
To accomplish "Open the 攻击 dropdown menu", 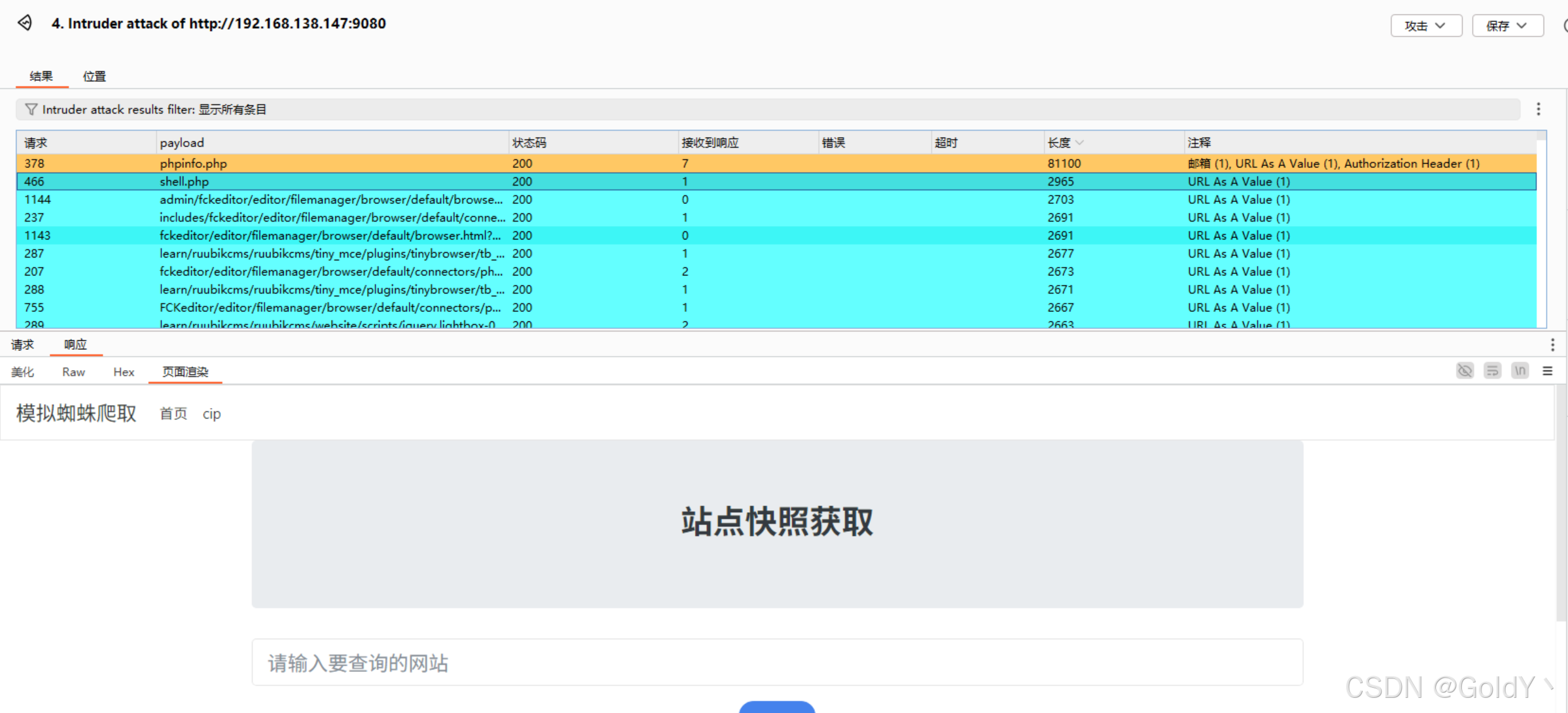I will point(1425,26).
